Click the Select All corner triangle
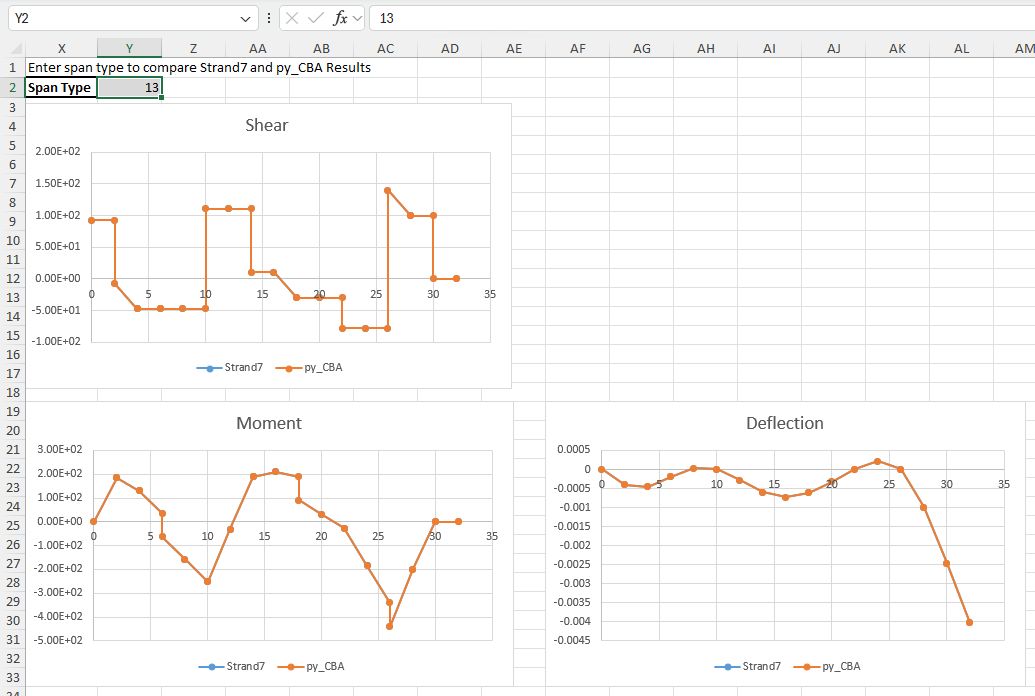Viewport: 1035px width, 696px height. click(15, 49)
